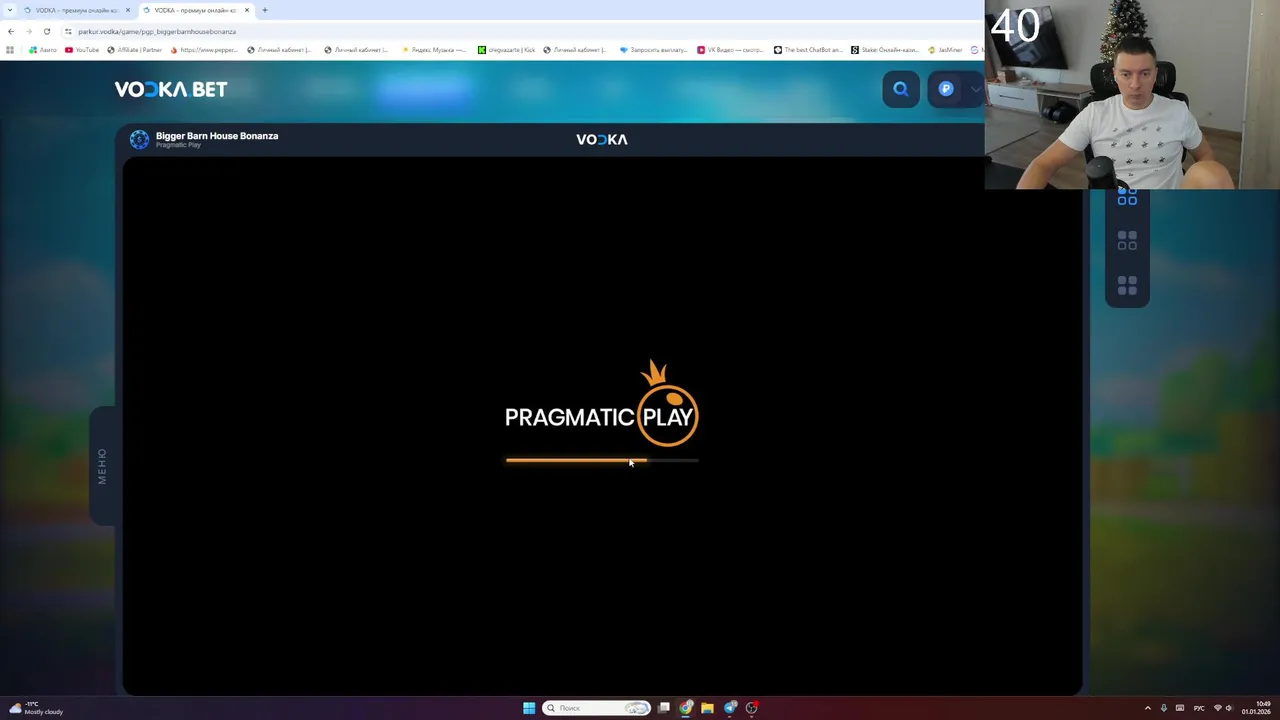
Task: Open the VK Видео bookmark
Action: click(731, 50)
